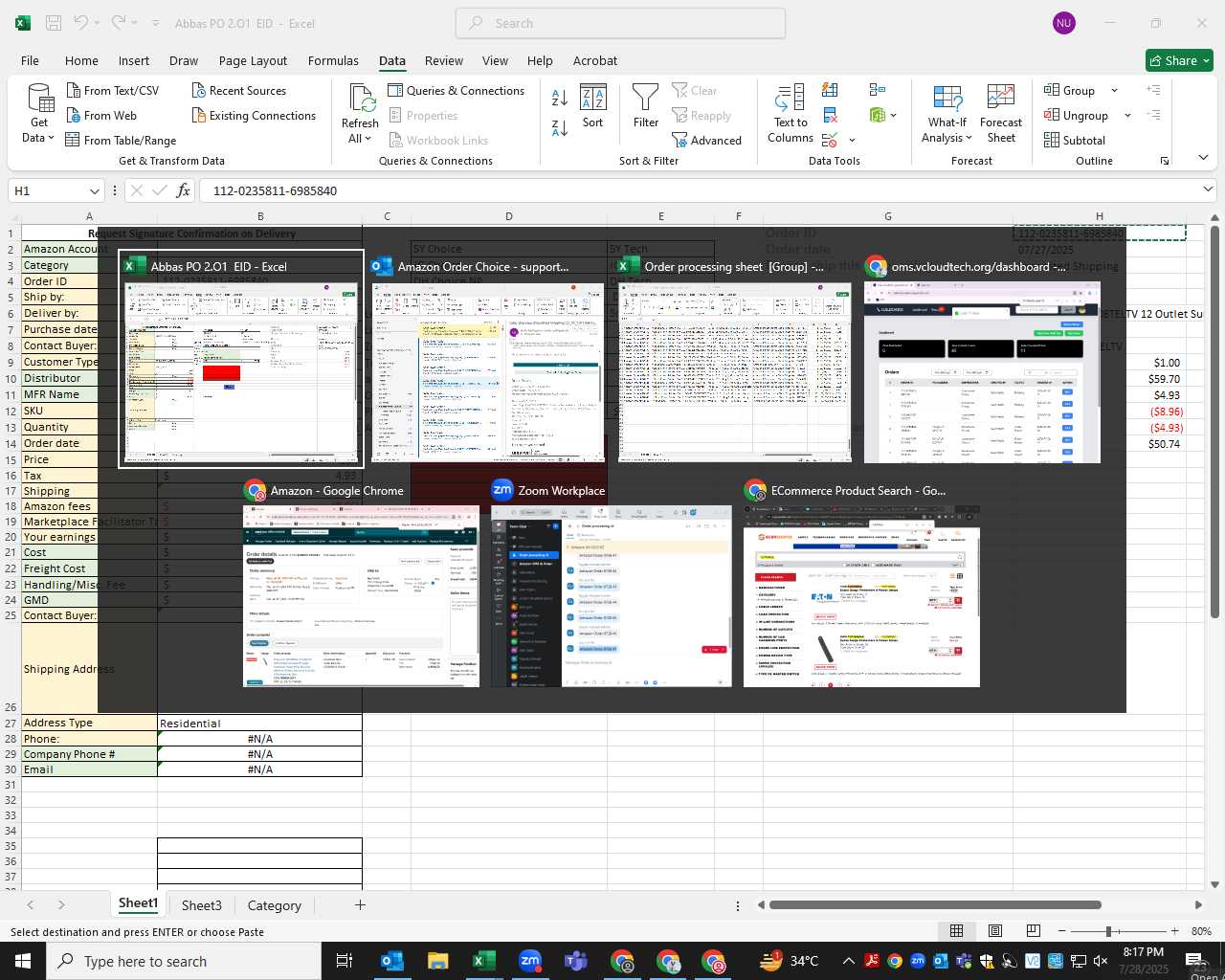Switch to Zoom Workplace window thumbnail
This screenshot has width=1225, height=980.
click(x=612, y=583)
